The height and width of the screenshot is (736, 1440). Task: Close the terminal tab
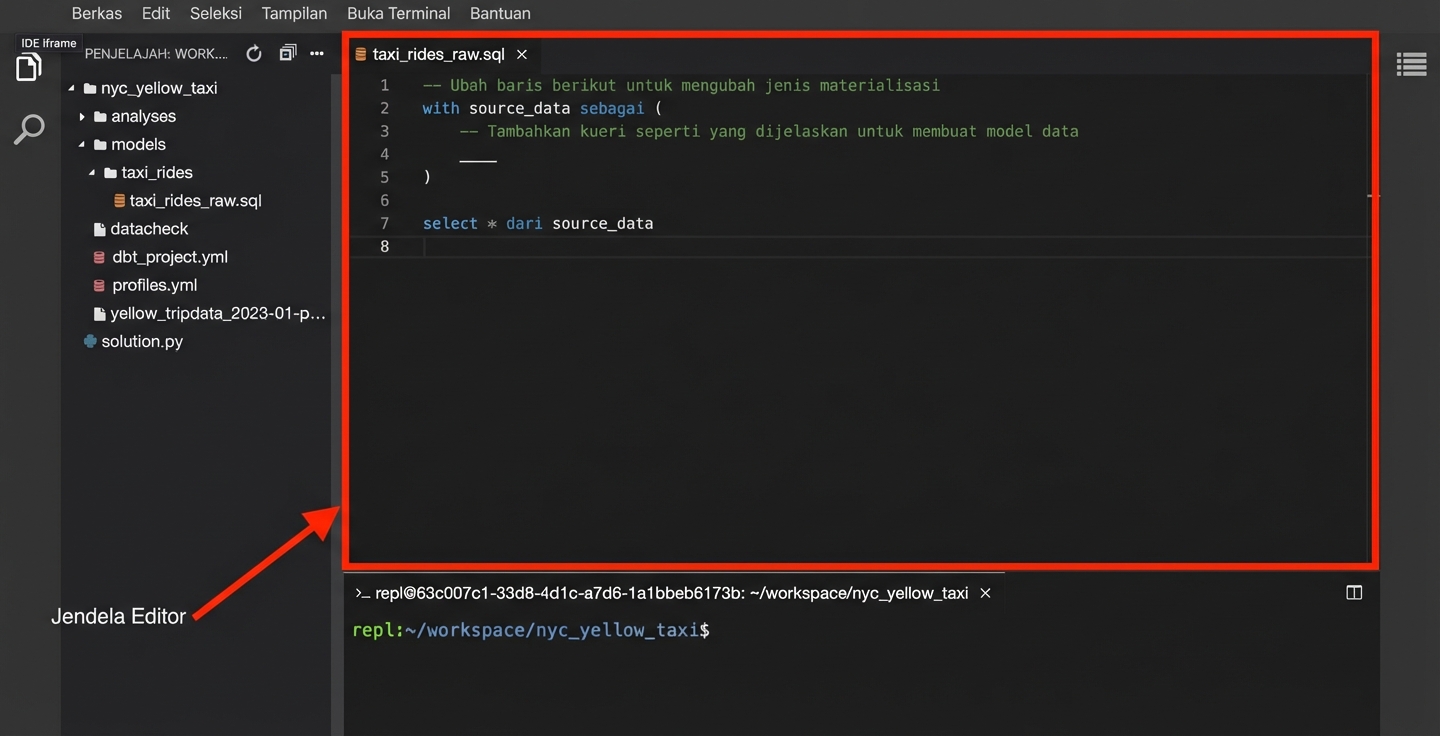point(985,593)
